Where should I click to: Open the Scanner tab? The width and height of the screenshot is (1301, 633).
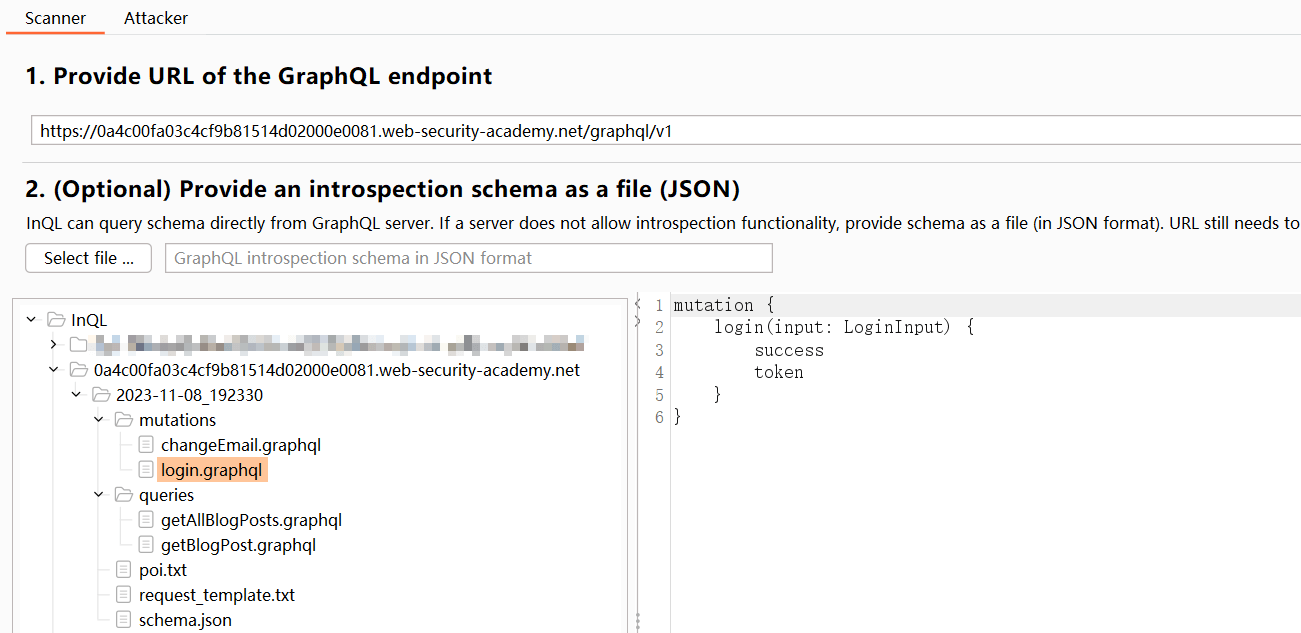click(x=55, y=18)
